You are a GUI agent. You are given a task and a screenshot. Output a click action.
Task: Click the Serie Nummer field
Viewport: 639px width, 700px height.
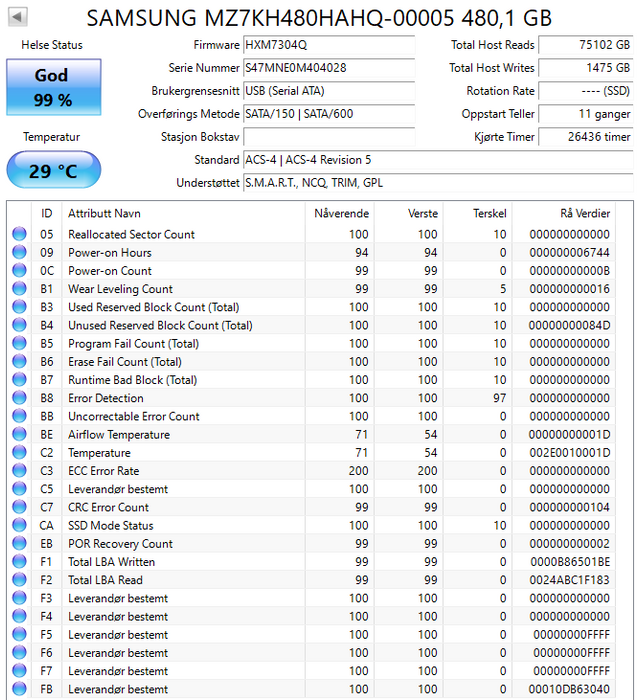(328, 68)
